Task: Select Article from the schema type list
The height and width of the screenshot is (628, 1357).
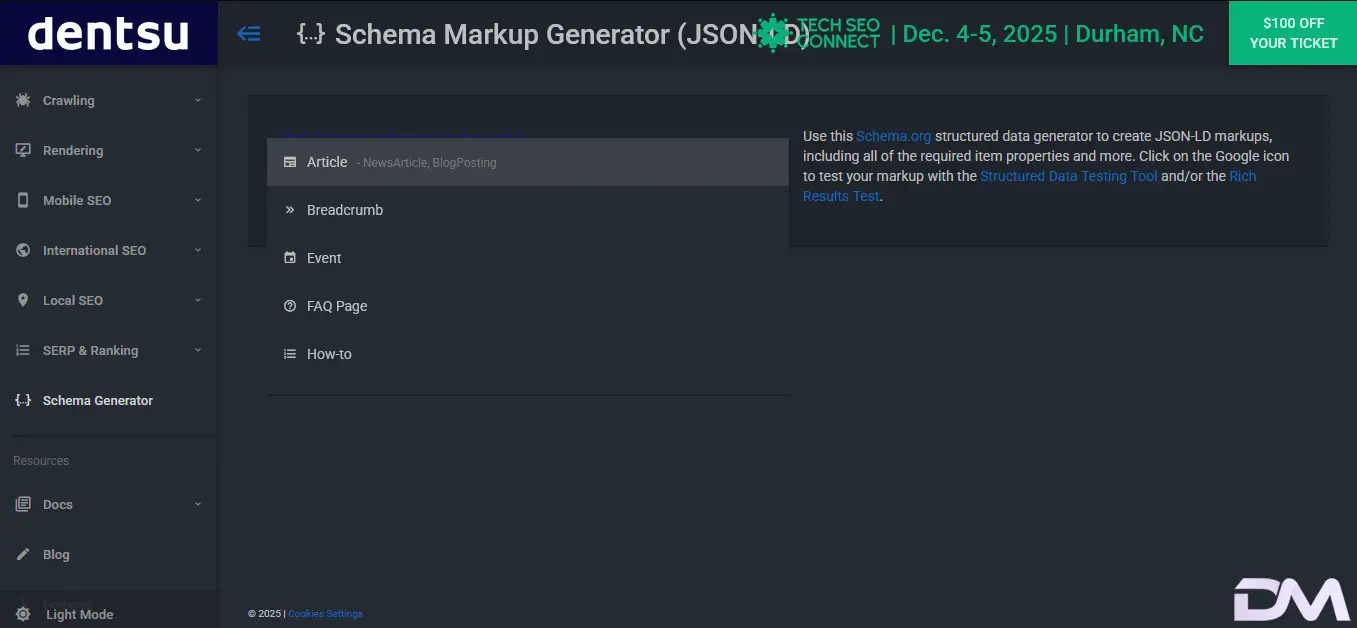Action: click(x=327, y=162)
